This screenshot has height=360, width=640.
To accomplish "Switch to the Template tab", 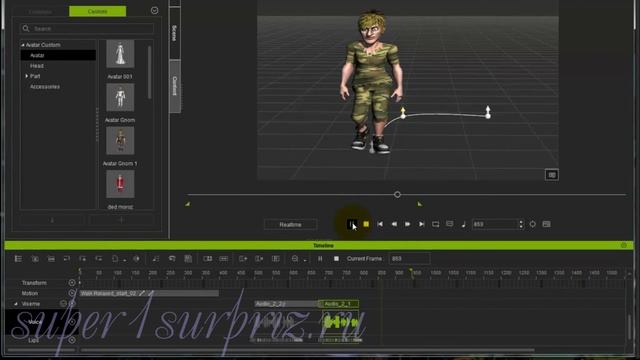I will [40, 11].
